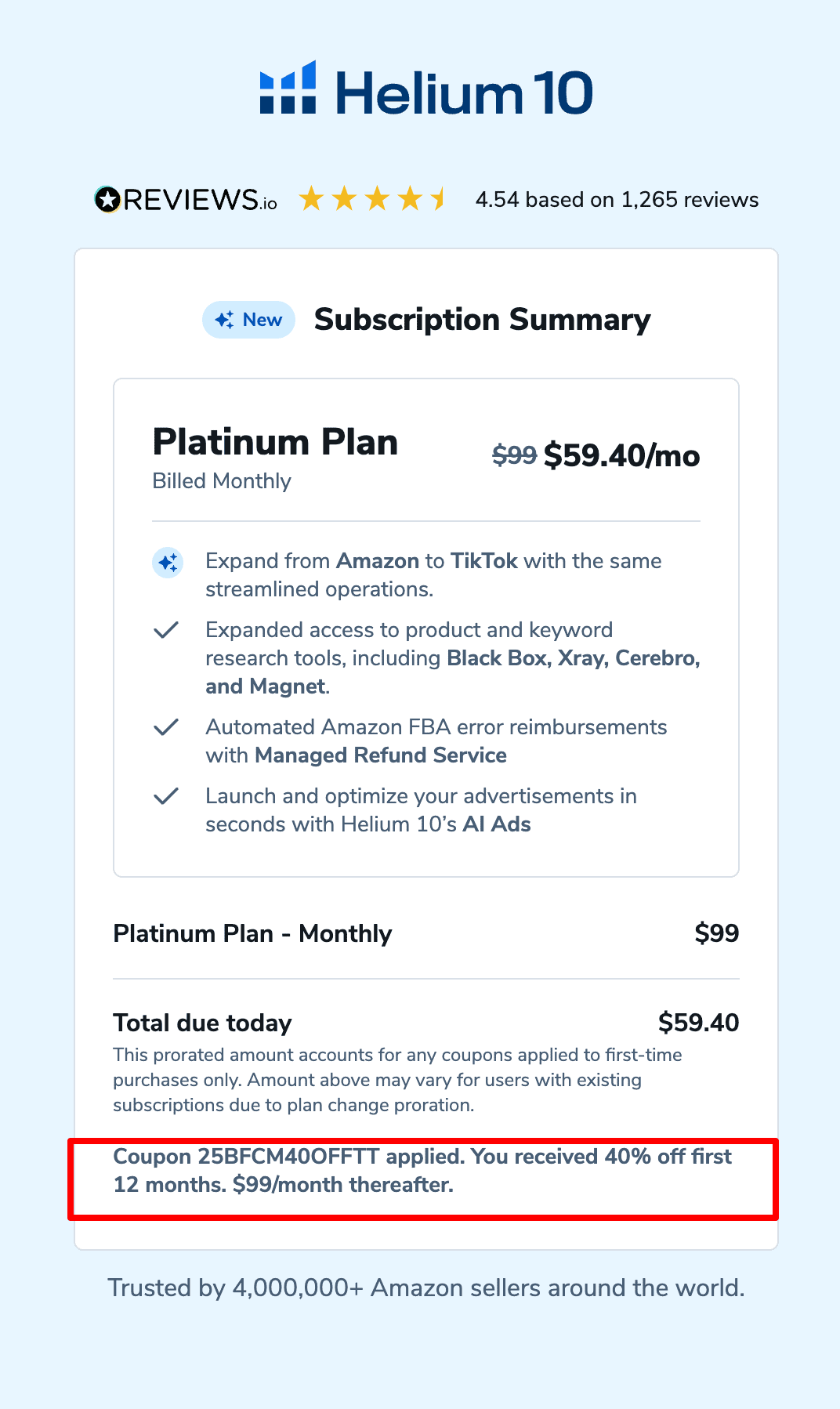
Task: Click the third gold rating star
Action: coord(377,199)
